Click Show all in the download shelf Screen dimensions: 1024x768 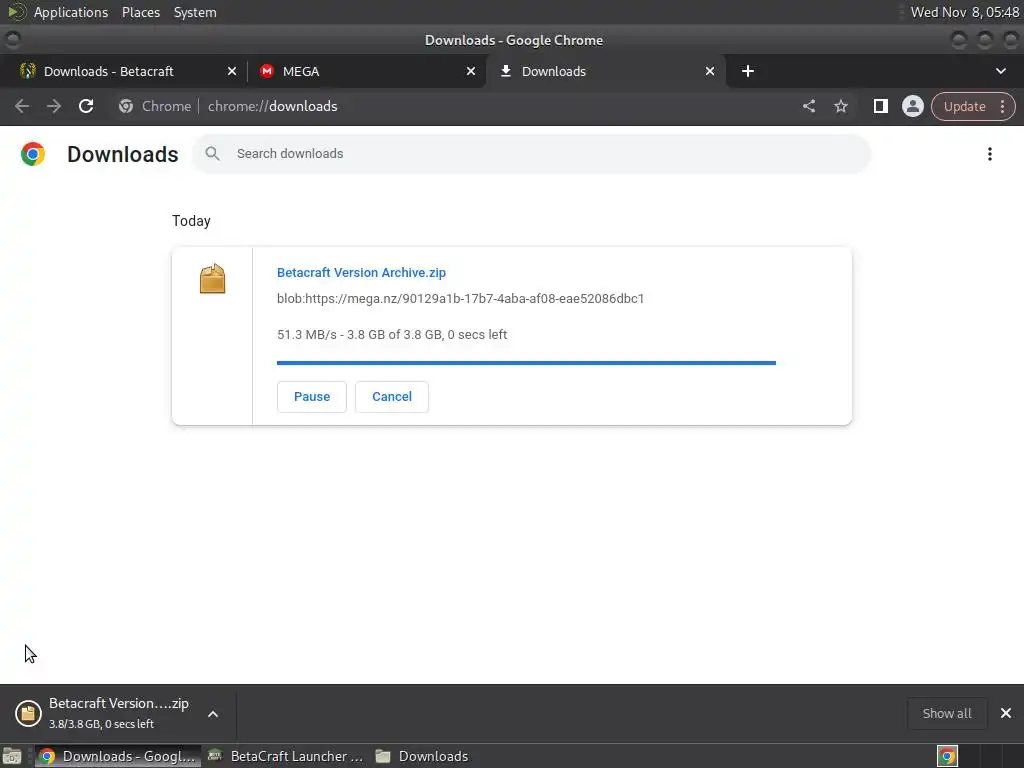coord(947,713)
